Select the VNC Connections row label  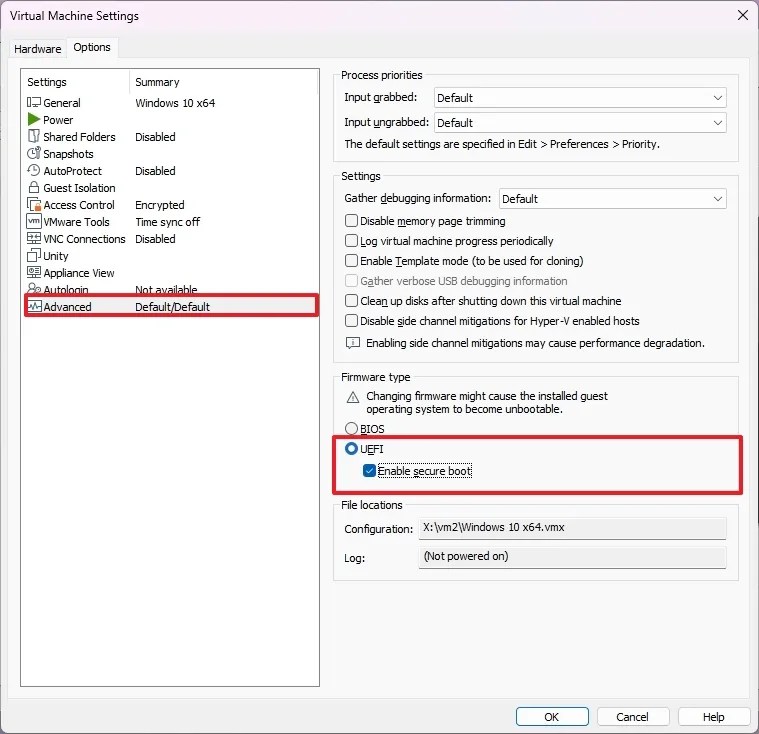(84, 239)
